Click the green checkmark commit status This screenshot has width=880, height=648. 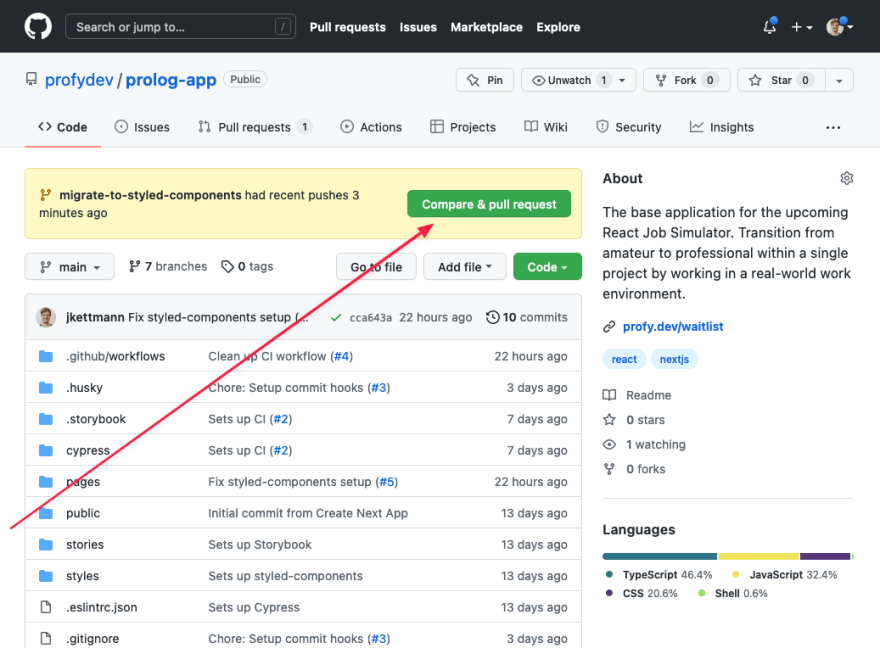coord(336,318)
